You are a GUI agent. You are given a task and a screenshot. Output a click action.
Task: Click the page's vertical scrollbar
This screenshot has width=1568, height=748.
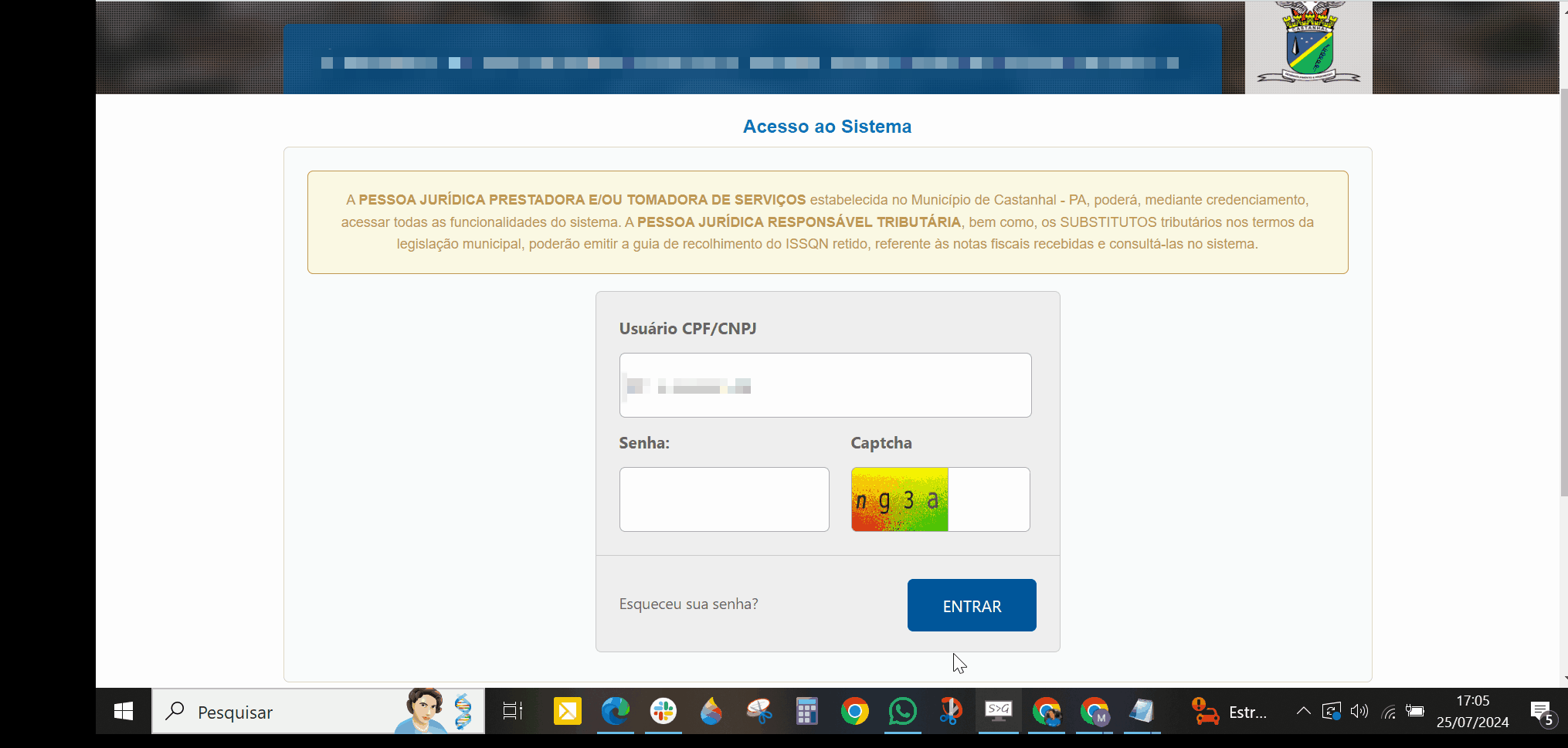[1563, 293]
